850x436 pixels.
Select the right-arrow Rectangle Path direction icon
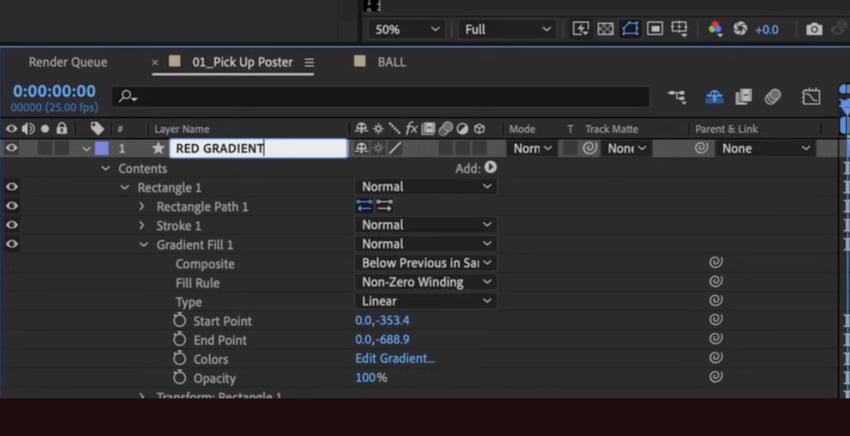[x=384, y=206]
